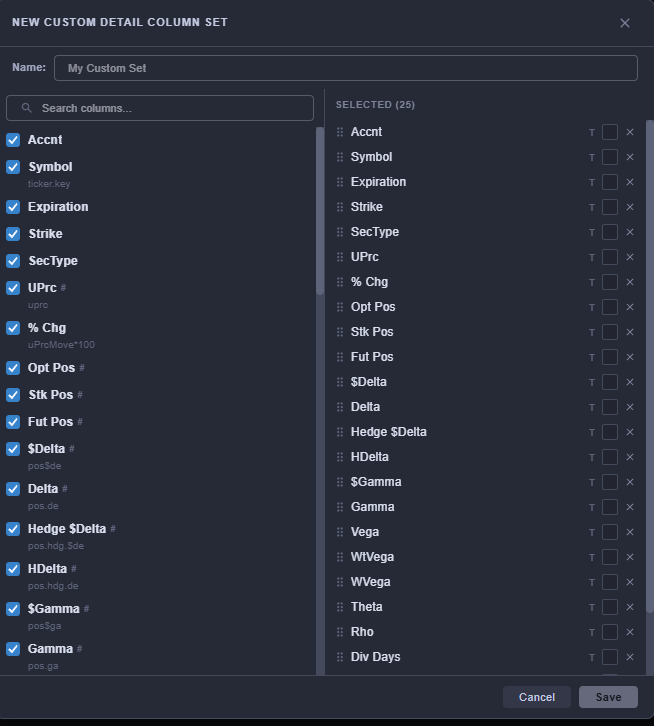This screenshot has height=726, width=654.
Task: Click the pos.hdg.$de field text
Action: [56, 546]
